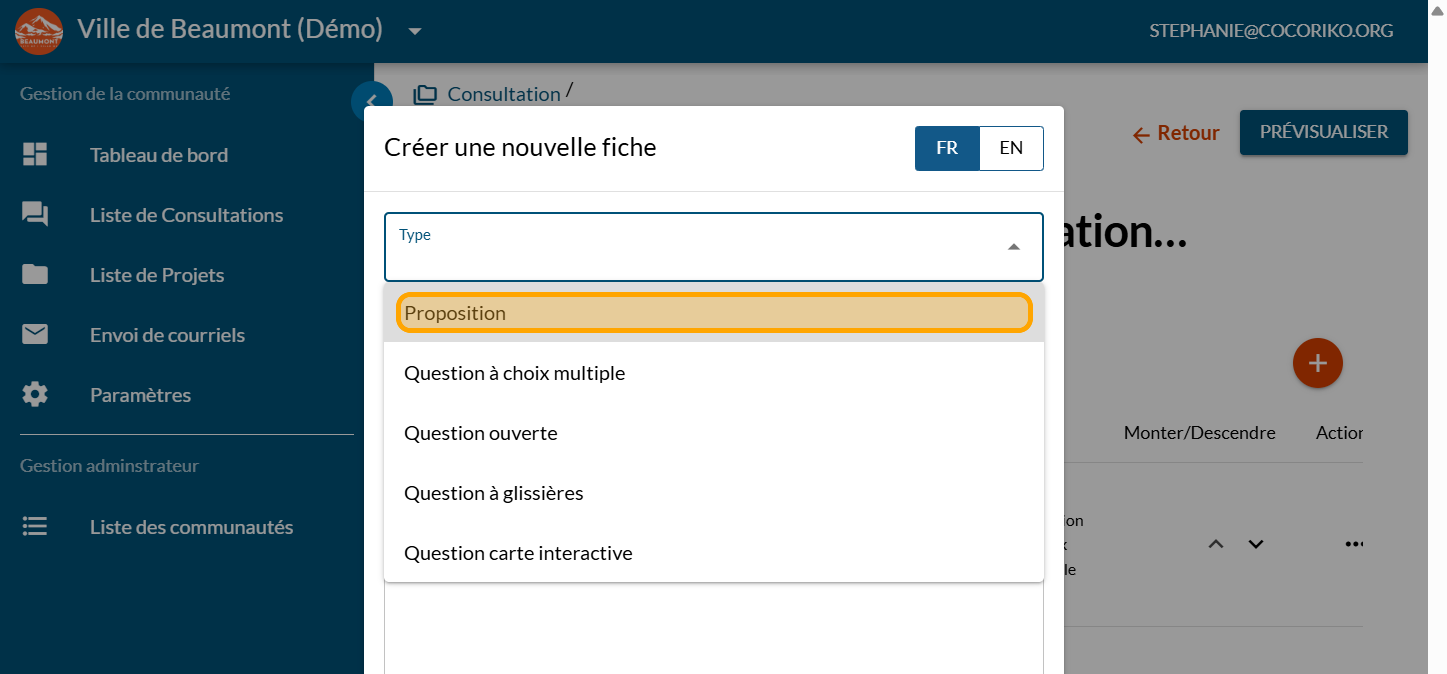Click the Retour link

click(x=1176, y=133)
